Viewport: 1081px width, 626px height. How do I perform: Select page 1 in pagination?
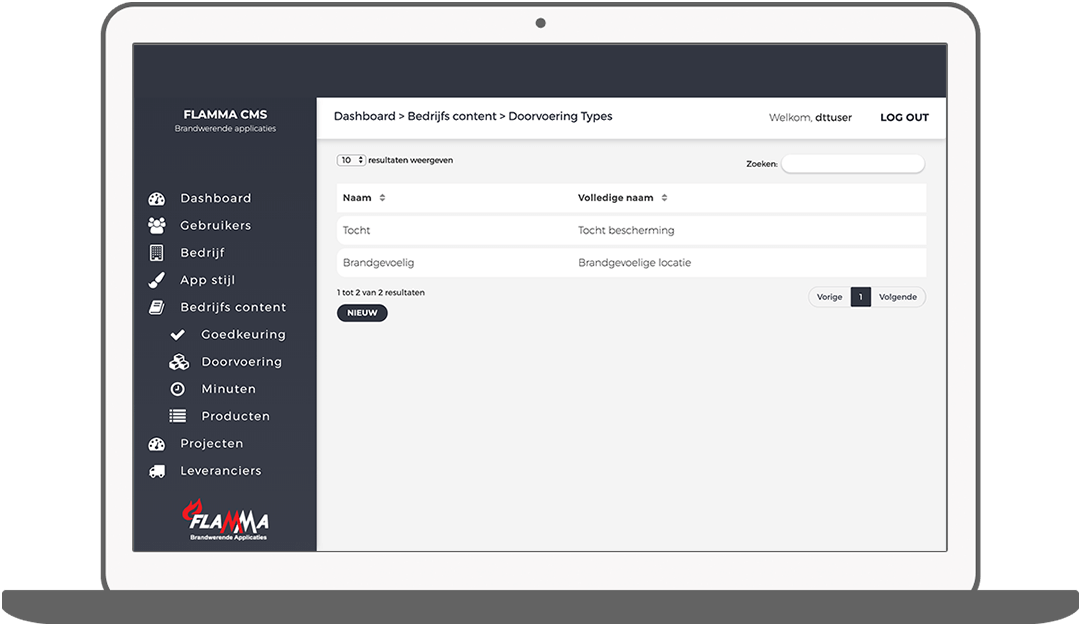[x=860, y=297]
